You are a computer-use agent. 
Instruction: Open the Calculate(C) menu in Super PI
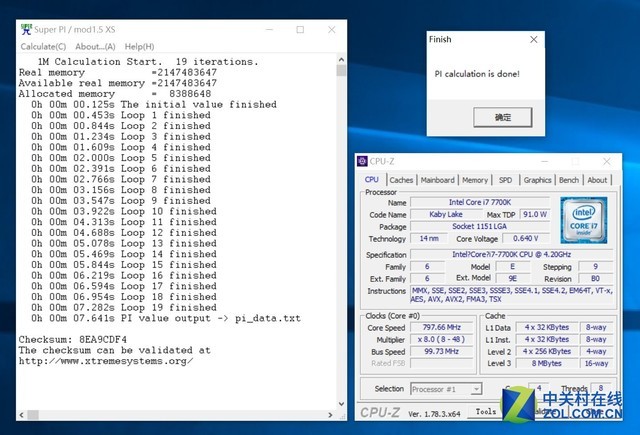click(43, 47)
